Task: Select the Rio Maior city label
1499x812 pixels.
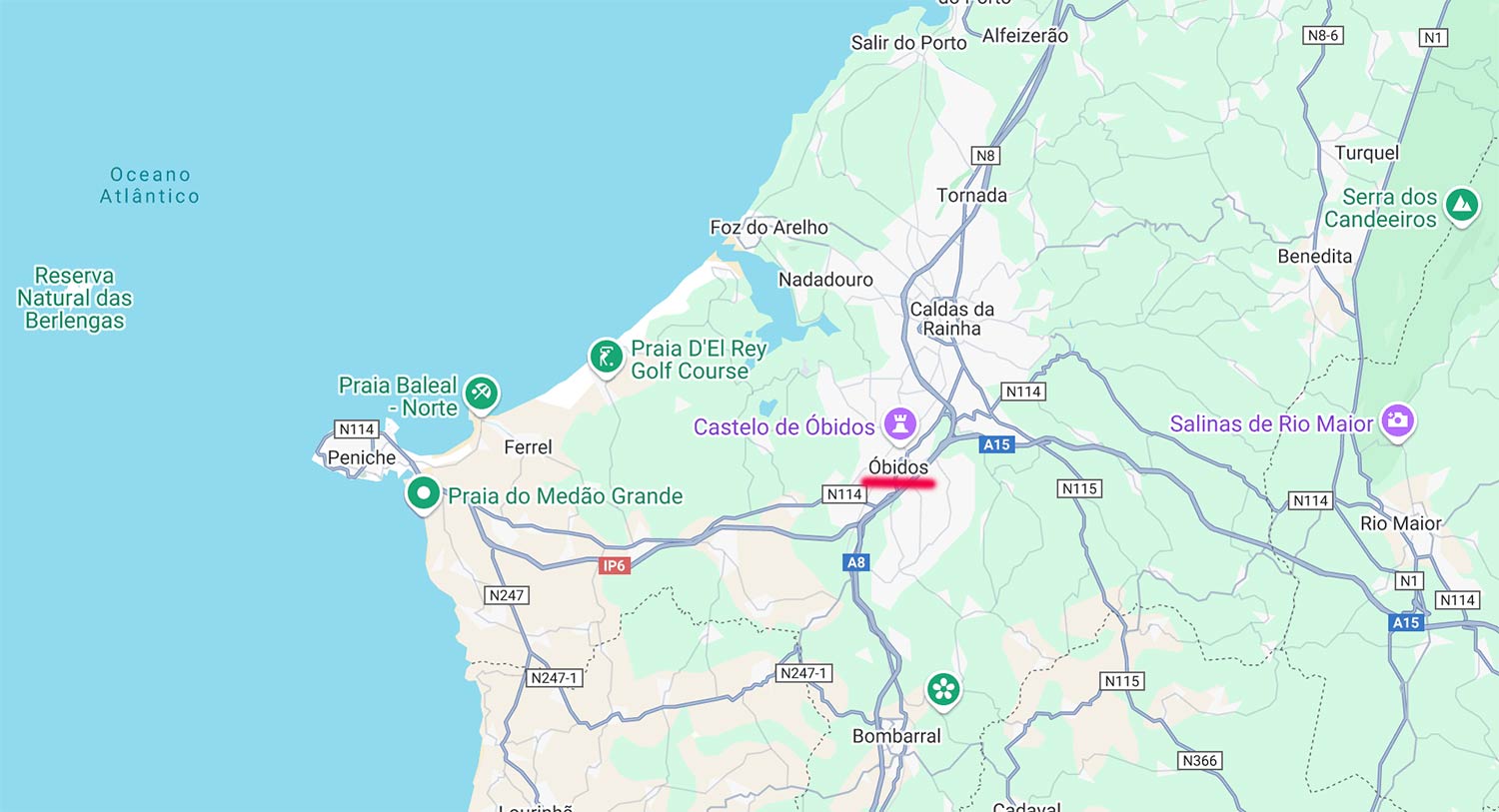Action: point(1401,523)
